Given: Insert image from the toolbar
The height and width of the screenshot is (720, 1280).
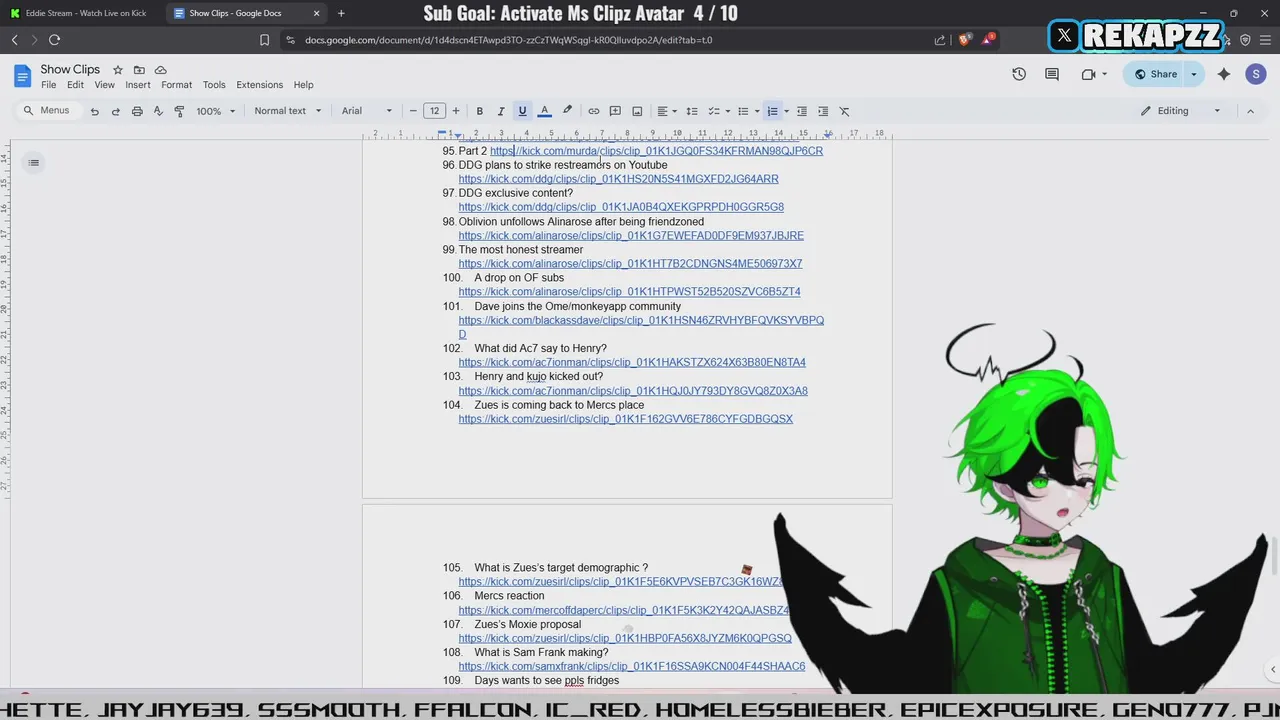Looking at the screenshot, I should tap(637, 111).
